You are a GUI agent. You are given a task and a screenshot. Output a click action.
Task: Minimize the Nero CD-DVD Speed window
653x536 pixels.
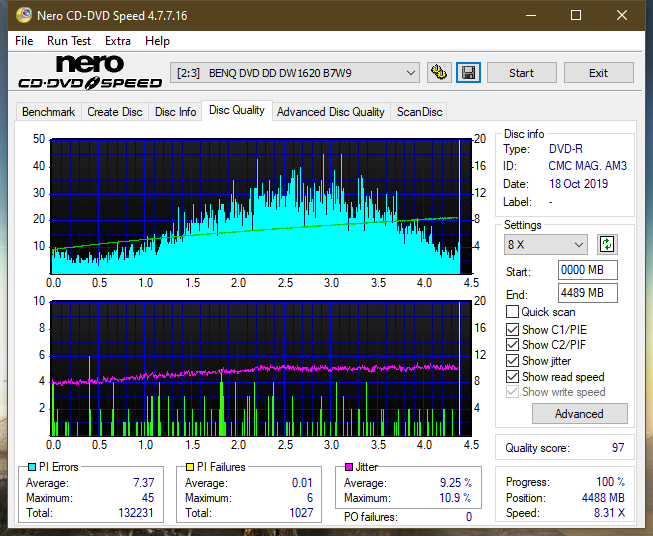pyautogui.click(x=531, y=15)
